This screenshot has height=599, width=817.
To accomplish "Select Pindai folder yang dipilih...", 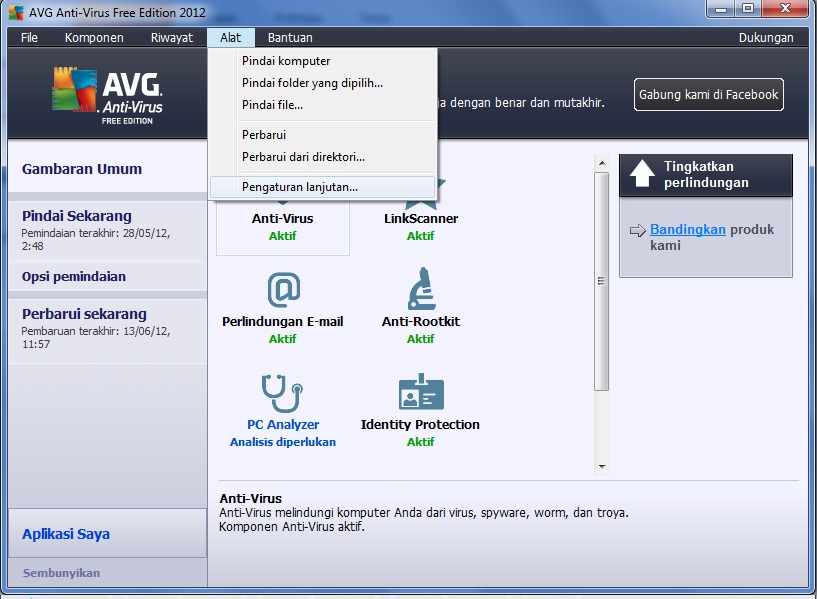I will pos(322,83).
